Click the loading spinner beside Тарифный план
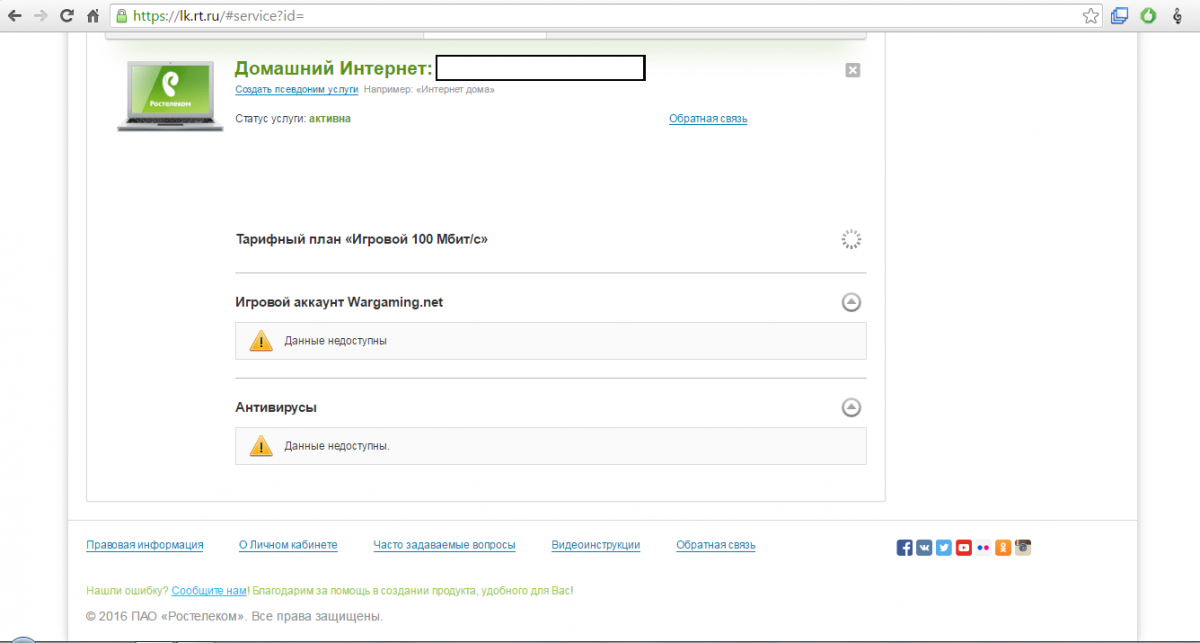This screenshot has width=1200, height=643. point(851,240)
